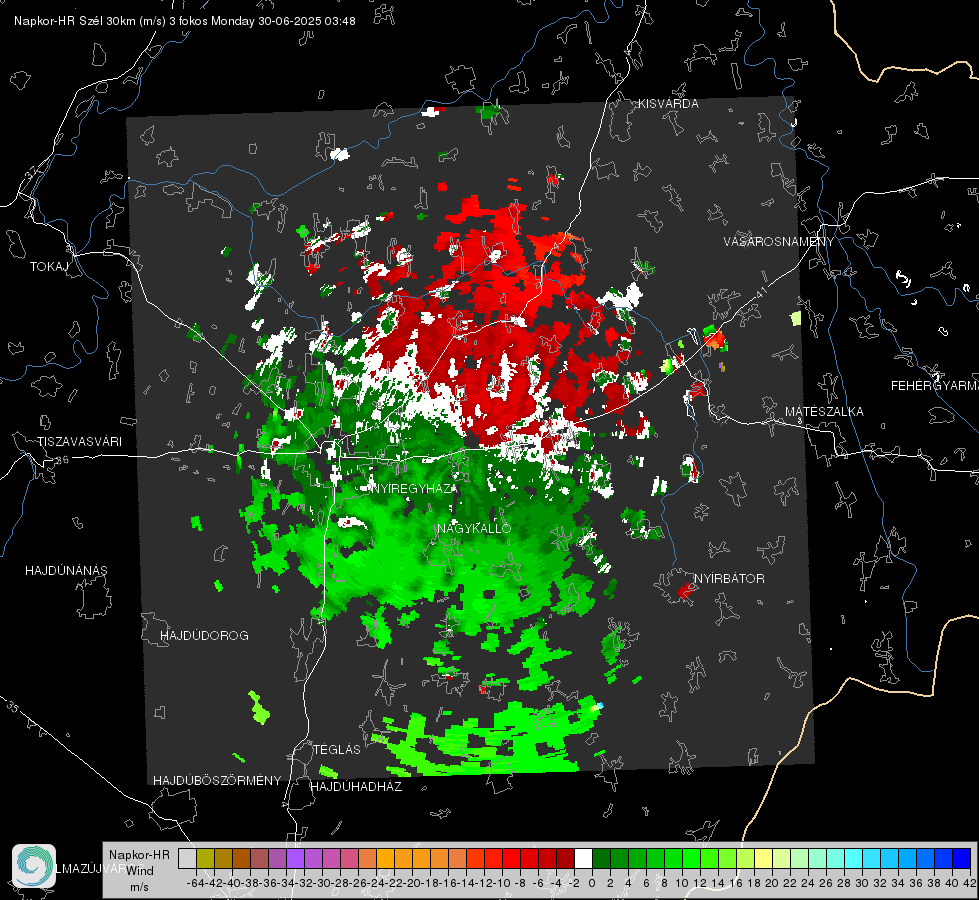Click the legend value 42 at scale end
Viewport: 979px width, 900px height.
pos(969,883)
